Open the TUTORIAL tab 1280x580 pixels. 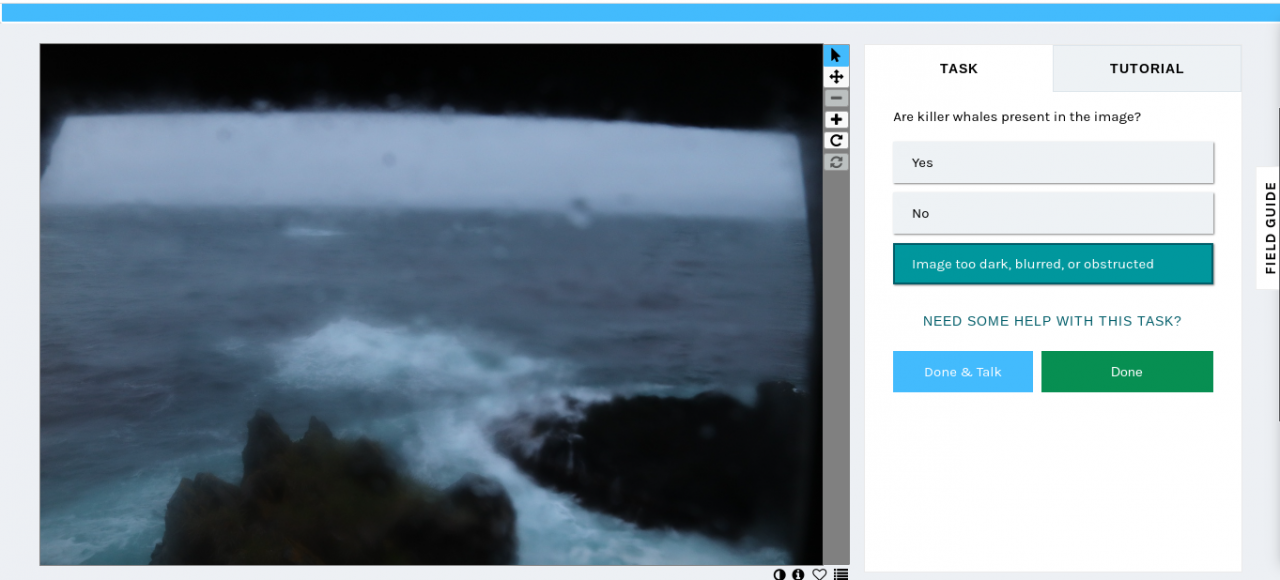click(1147, 68)
